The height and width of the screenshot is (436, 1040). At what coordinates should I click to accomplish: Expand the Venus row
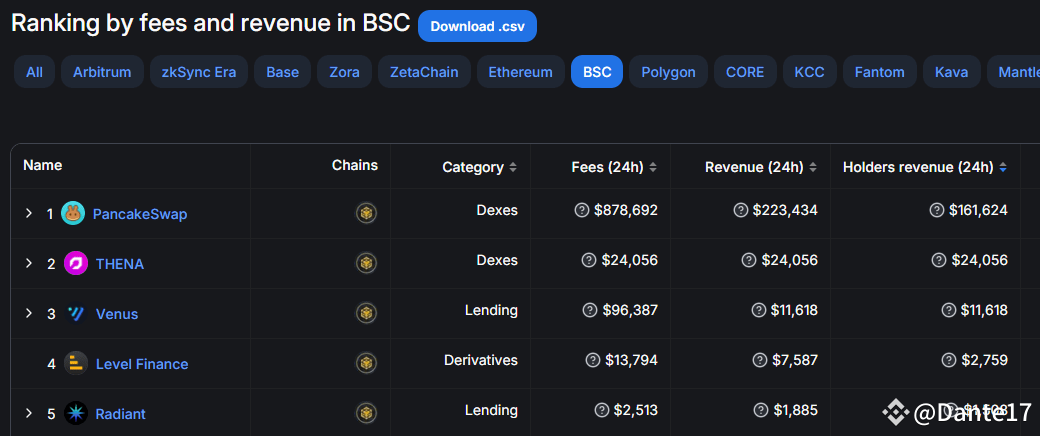click(x=29, y=313)
